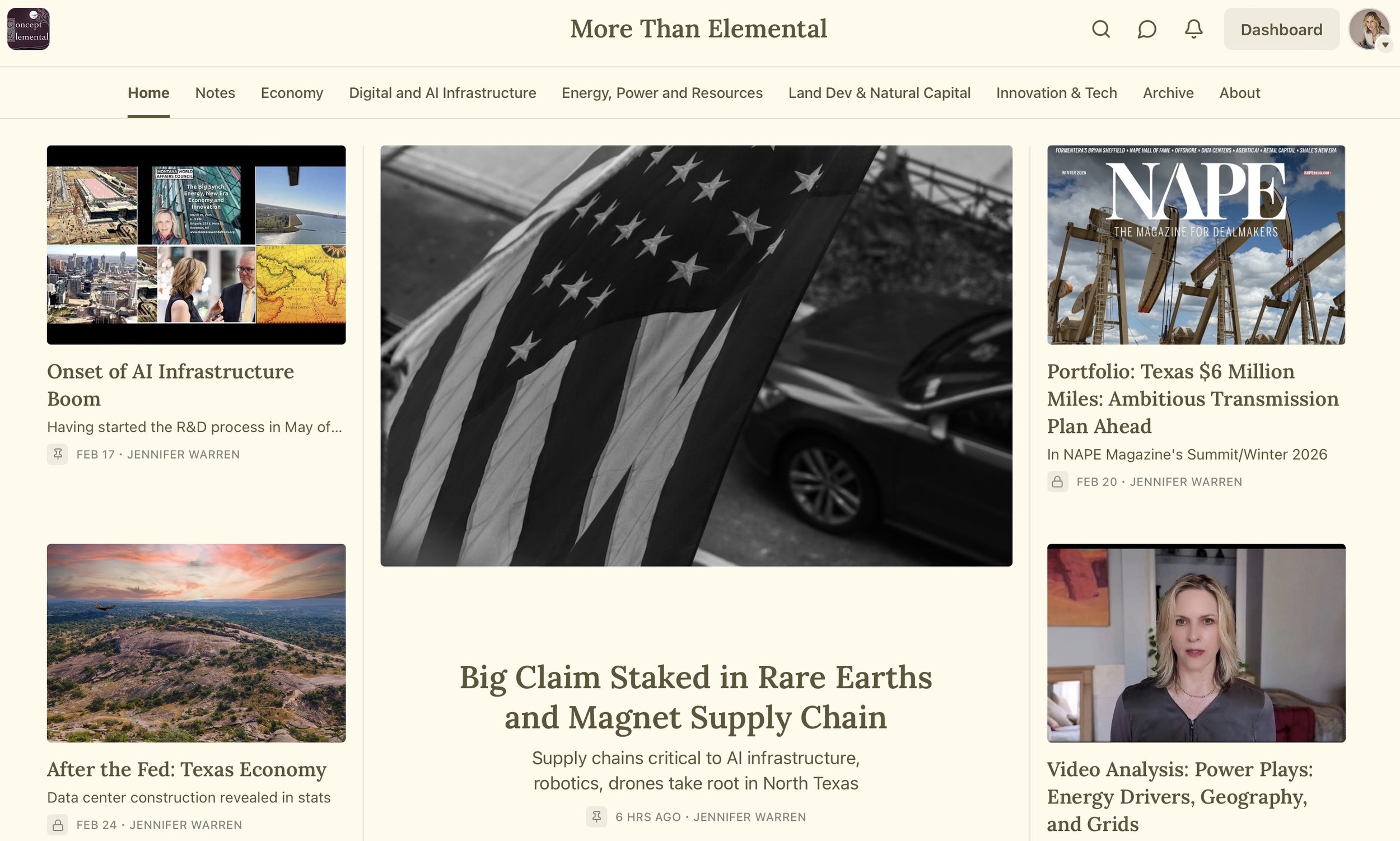Switch to the Notes tab
Viewport: 1400px width, 841px height.
click(x=215, y=93)
